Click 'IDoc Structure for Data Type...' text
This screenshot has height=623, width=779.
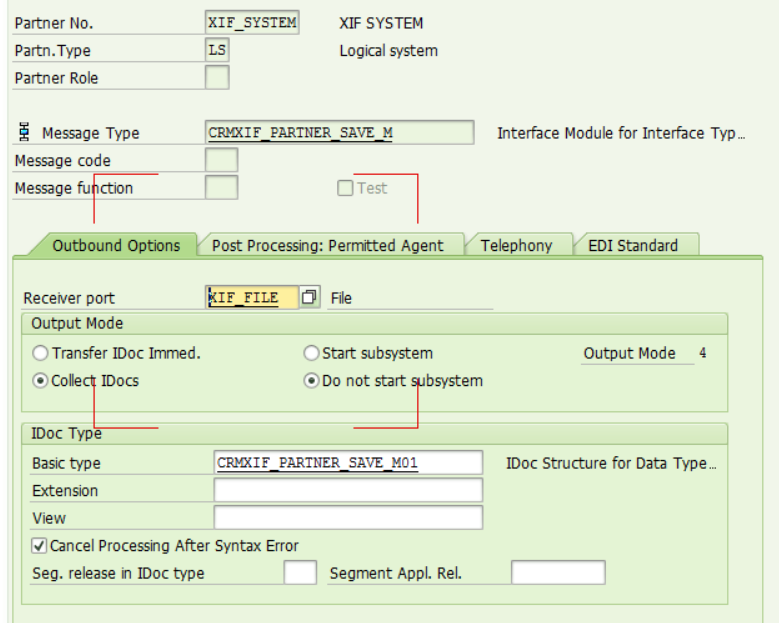(611, 463)
